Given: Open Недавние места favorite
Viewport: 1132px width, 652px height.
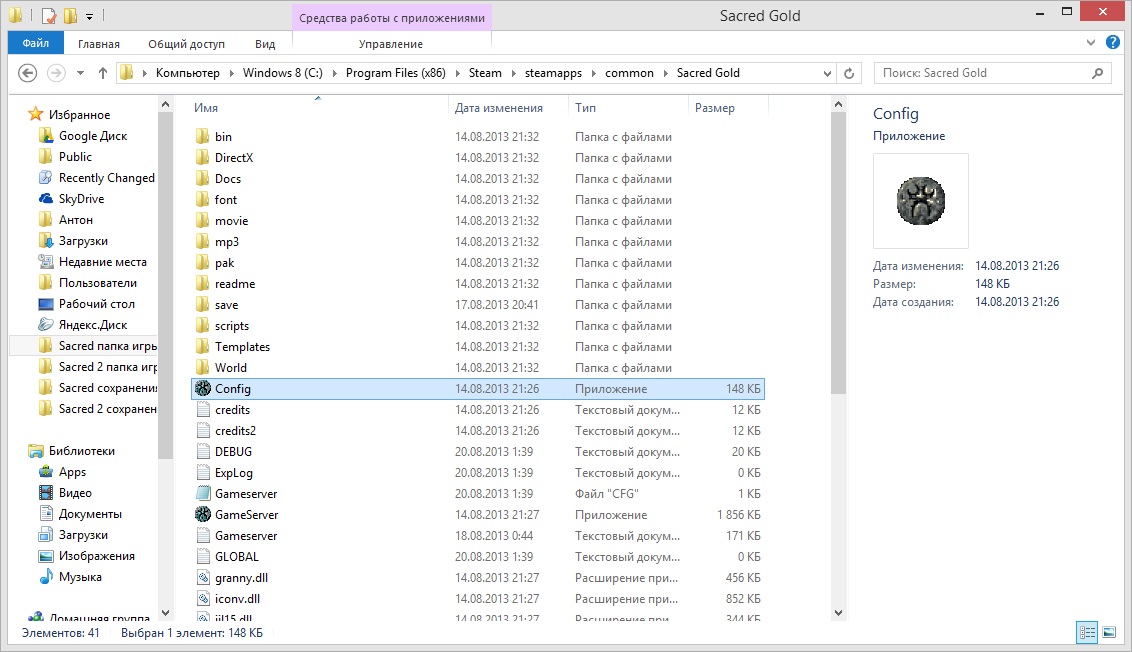Looking at the screenshot, I should click(103, 262).
